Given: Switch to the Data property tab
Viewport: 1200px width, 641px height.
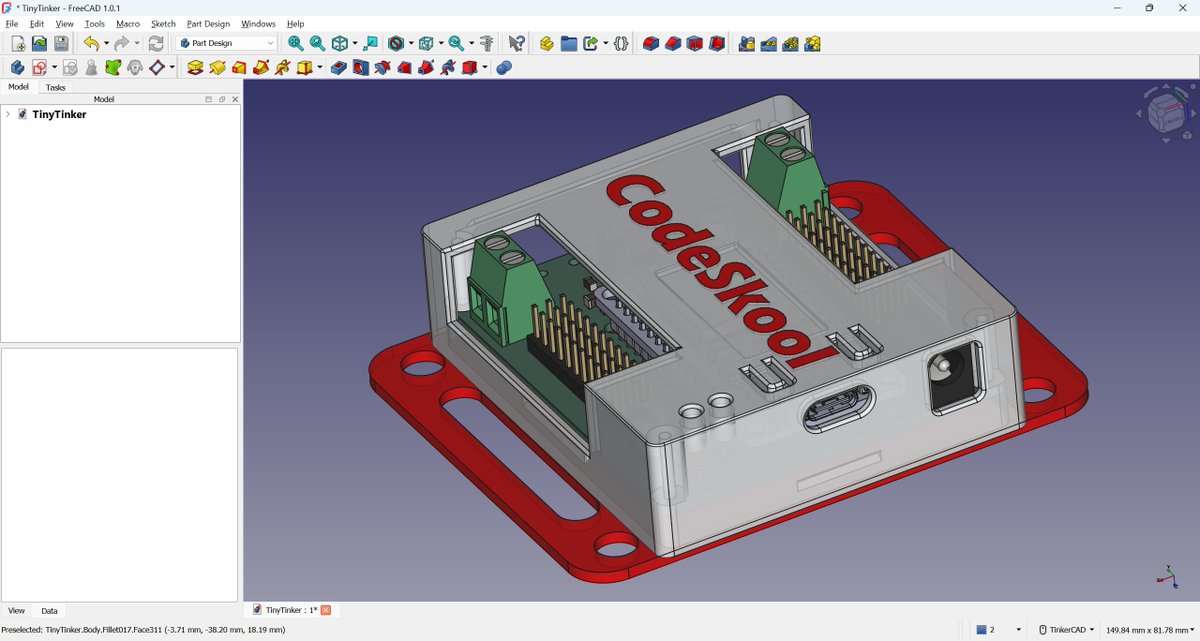Looking at the screenshot, I should click(x=49, y=610).
